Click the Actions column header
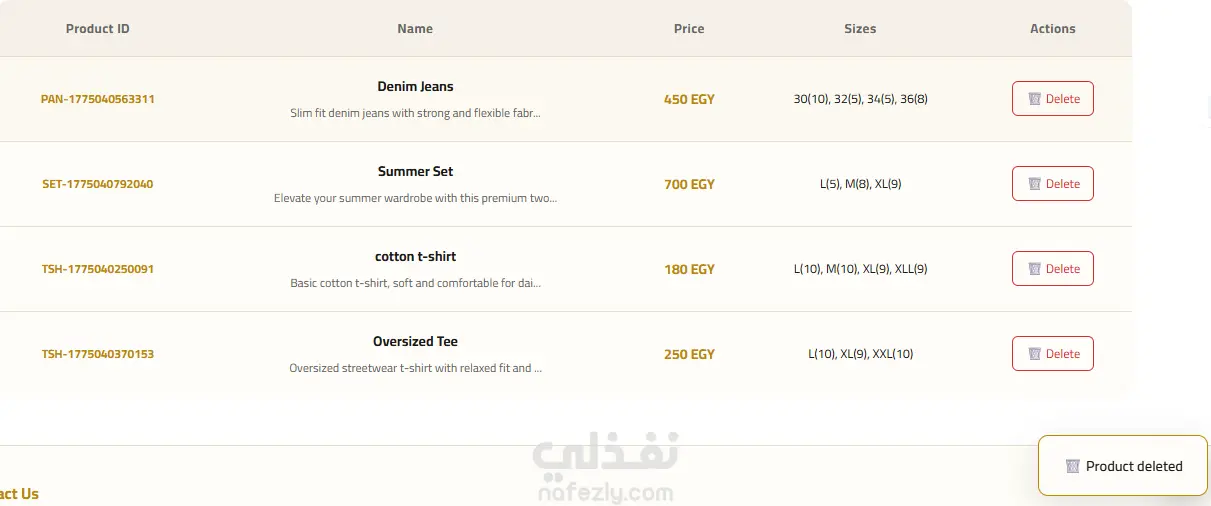Screen dimensions: 1211x506 (1053, 29)
